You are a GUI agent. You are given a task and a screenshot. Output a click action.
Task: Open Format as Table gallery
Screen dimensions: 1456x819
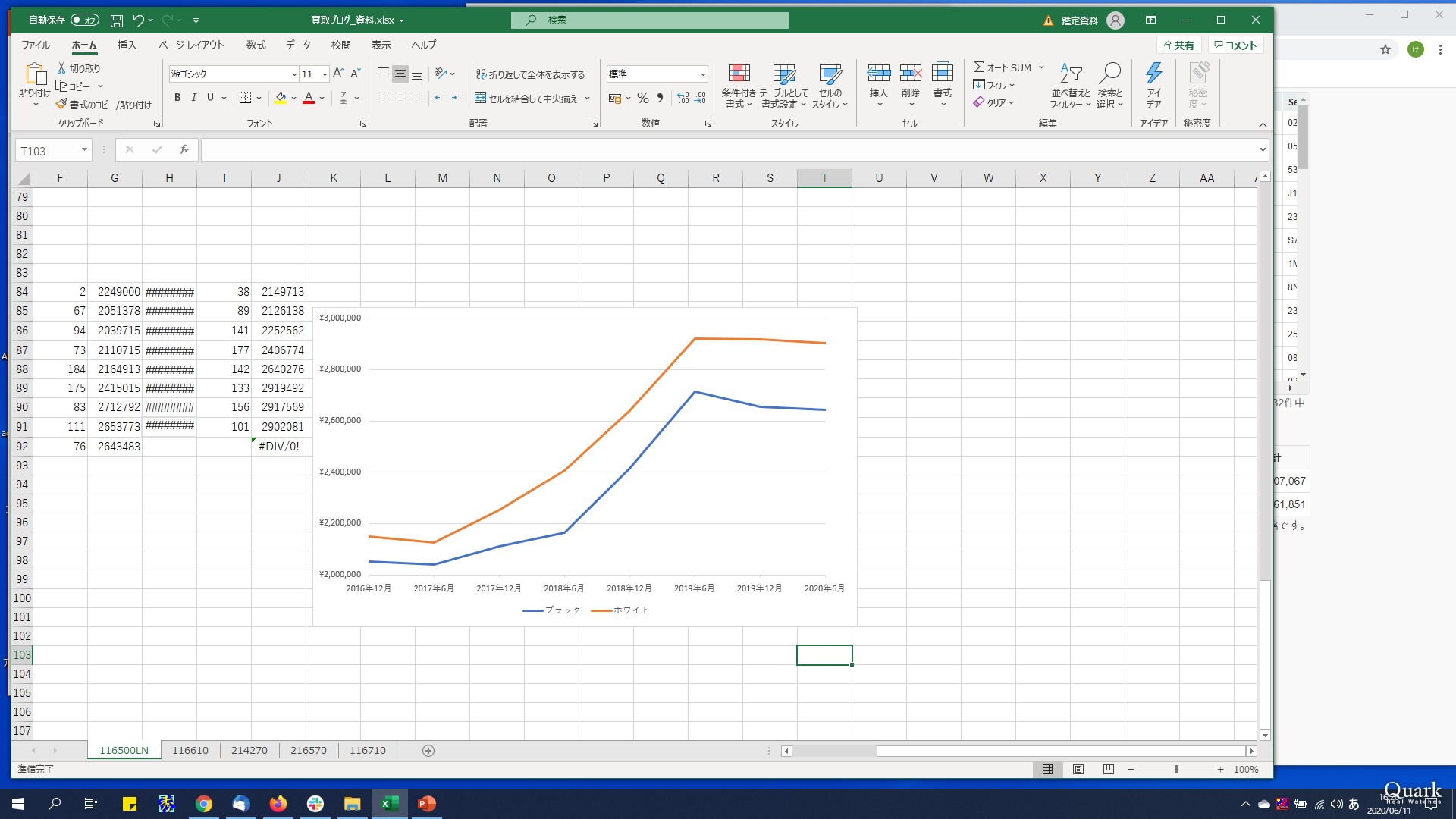pos(784,86)
